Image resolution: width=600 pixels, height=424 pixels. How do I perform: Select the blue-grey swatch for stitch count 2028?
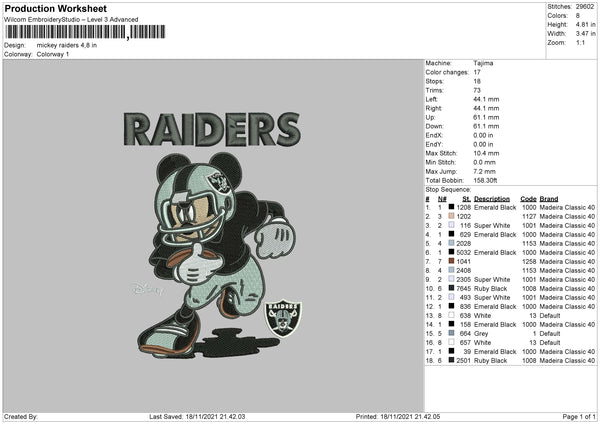click(x=451, y=243)
